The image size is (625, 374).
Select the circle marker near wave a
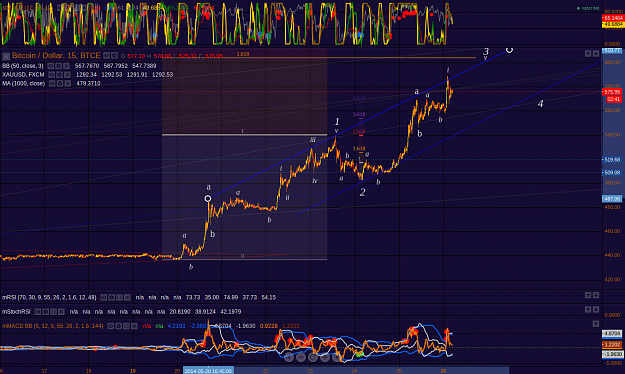click(x=208, y=198)
